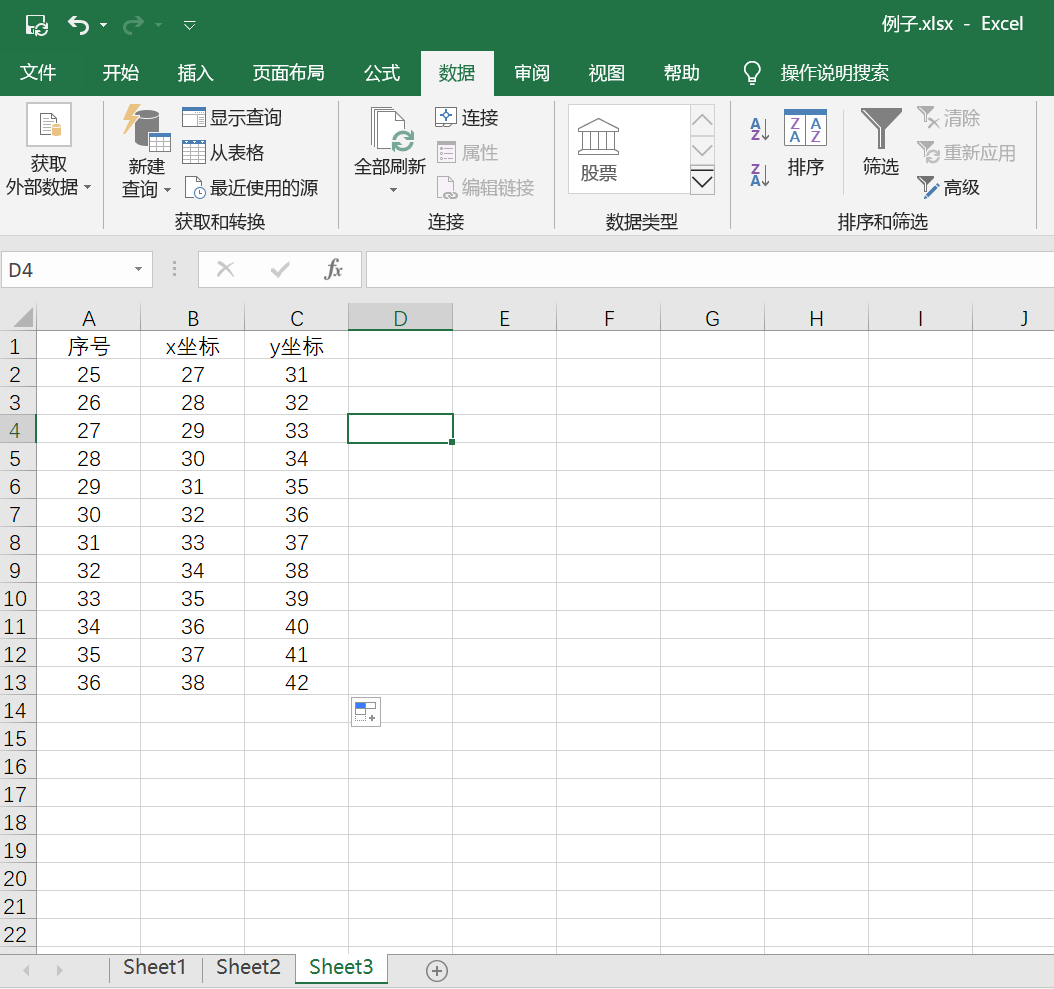This screenshot has height=989, width=1054.
Task: Click the Undo arrow icon
Action: click(x=78, y=25)
